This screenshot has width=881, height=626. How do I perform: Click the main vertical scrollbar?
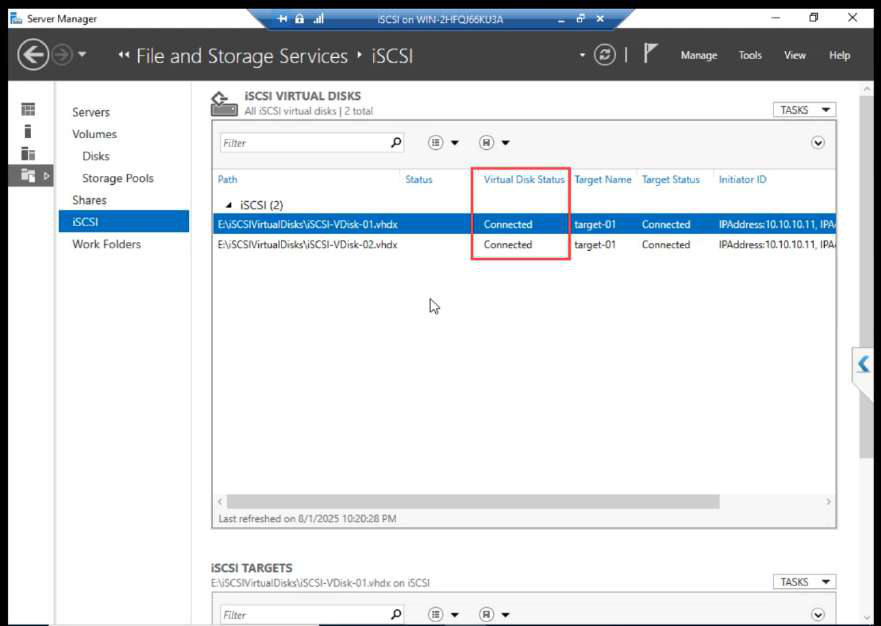pyautogui.click(x=866, y=276)
